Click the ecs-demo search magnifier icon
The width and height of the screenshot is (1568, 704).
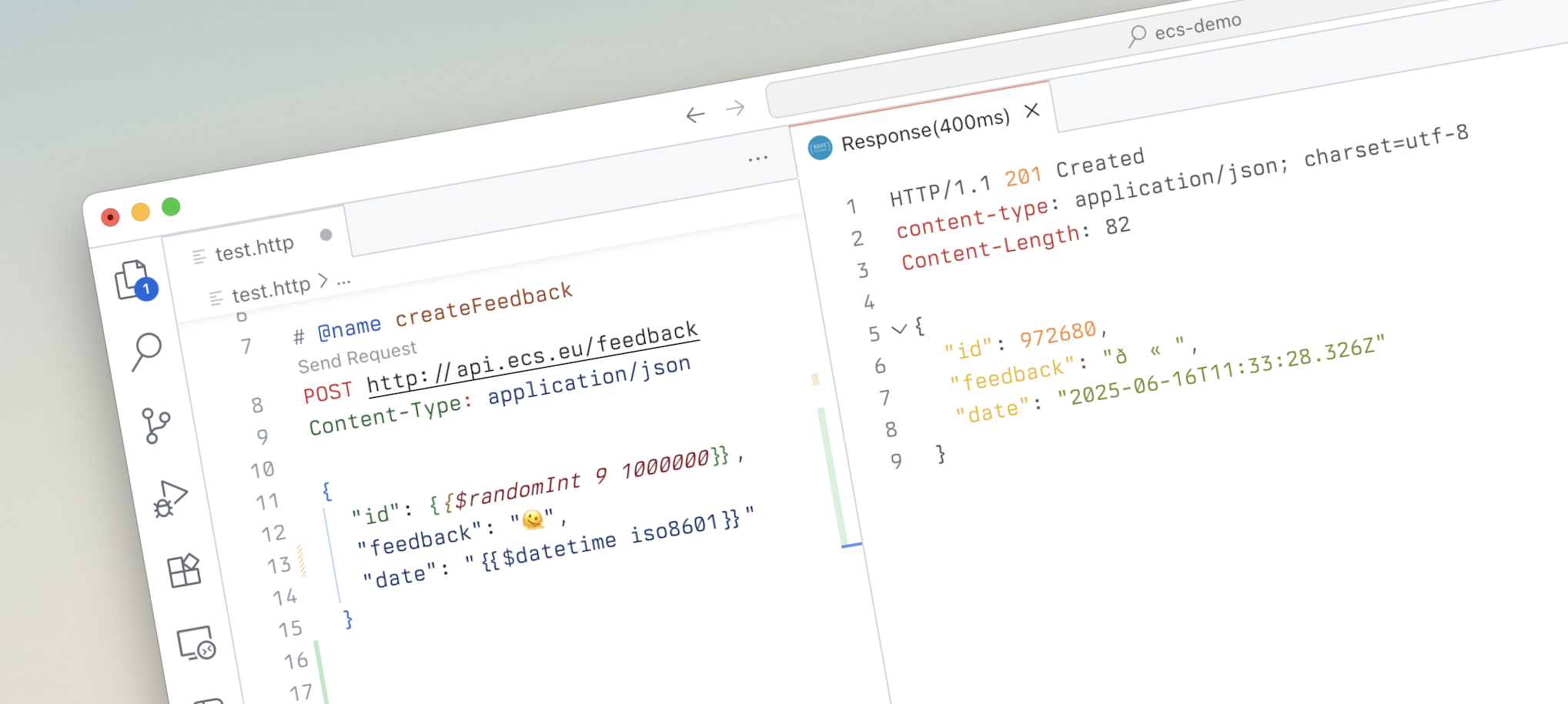point(1137,35)
